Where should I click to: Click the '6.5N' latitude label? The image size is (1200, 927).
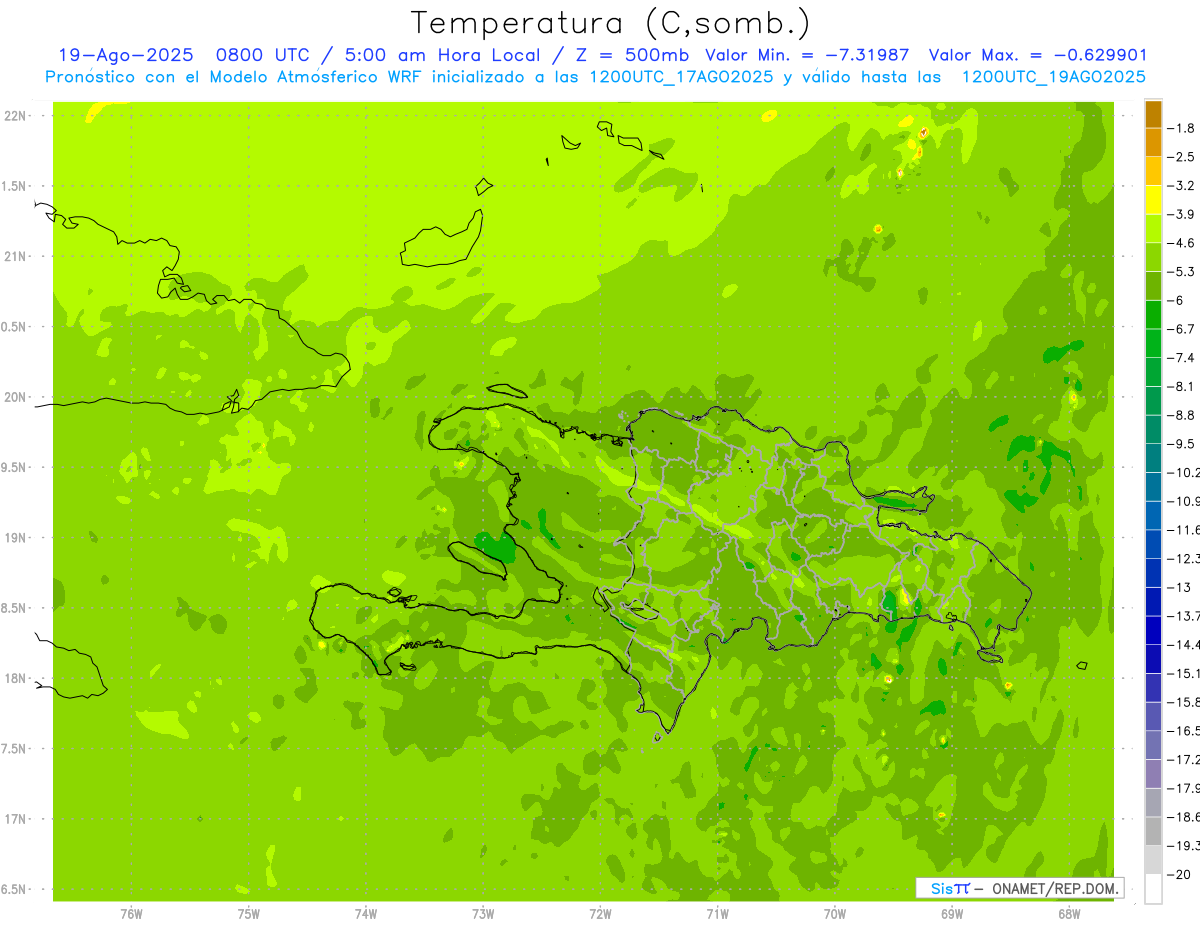tap(15, 889)
